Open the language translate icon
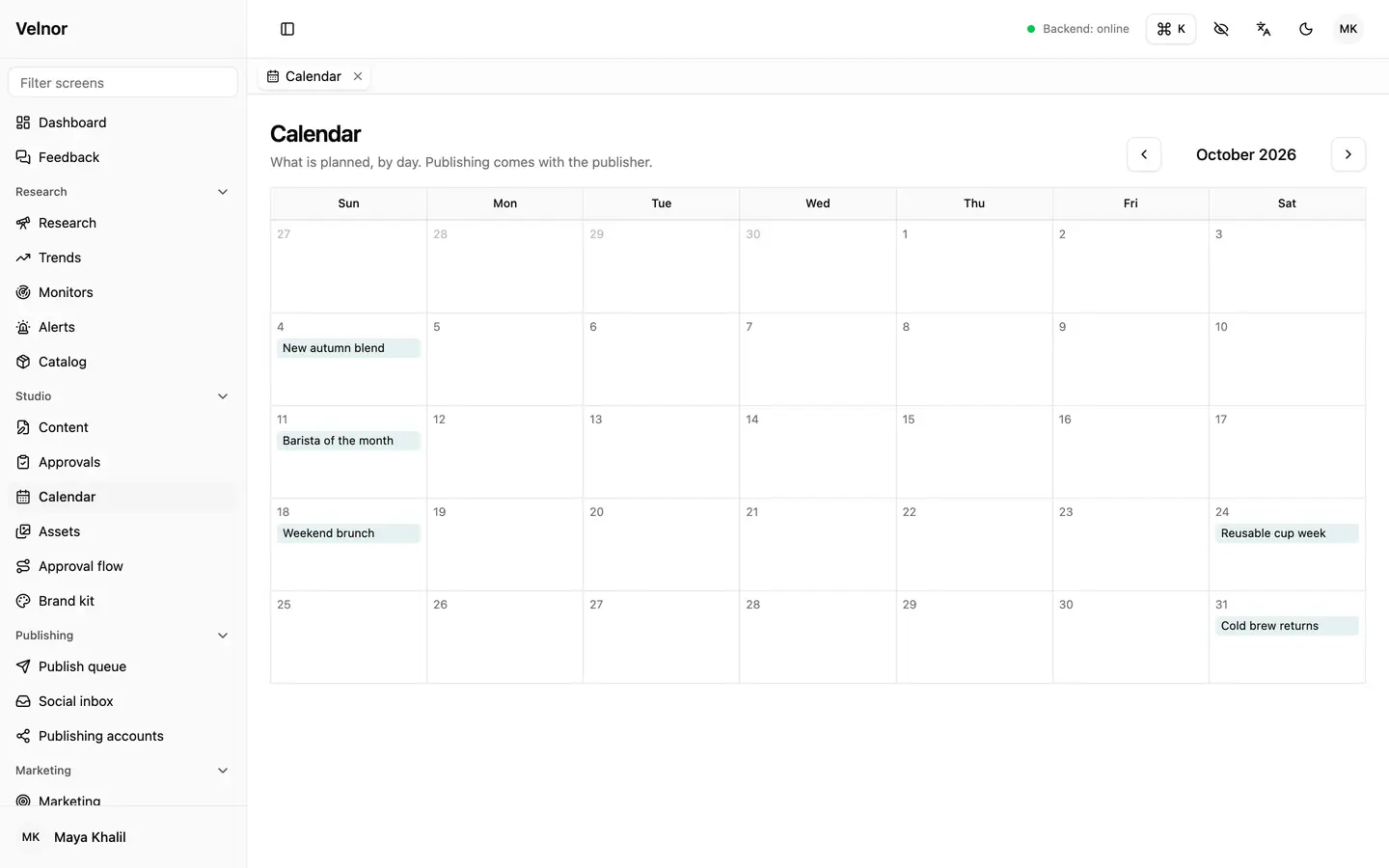 (x=1264, y=29)
